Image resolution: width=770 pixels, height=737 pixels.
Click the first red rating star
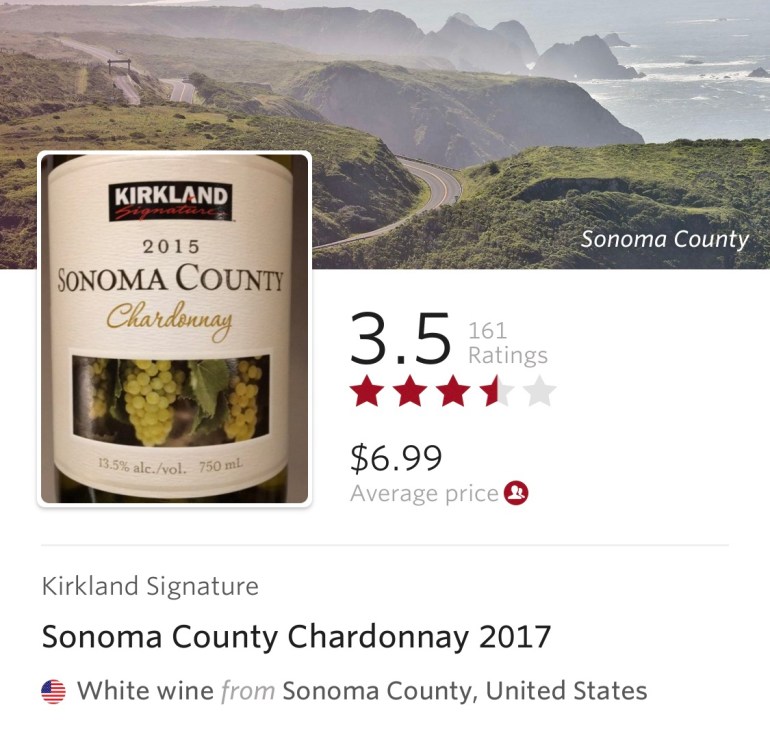(367, 392)
